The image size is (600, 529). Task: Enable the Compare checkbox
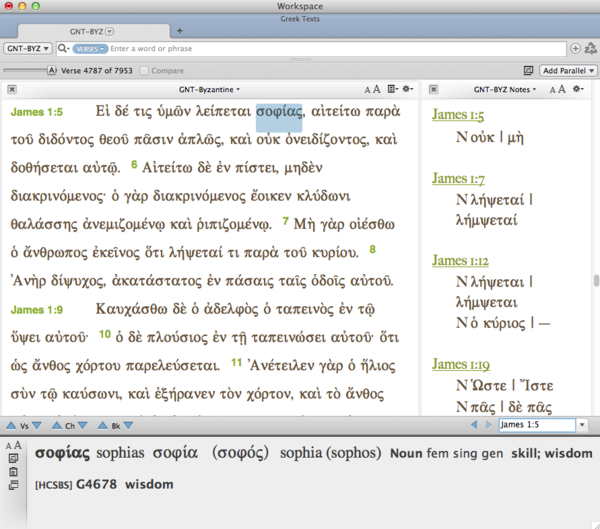click(x=145, y=70)
